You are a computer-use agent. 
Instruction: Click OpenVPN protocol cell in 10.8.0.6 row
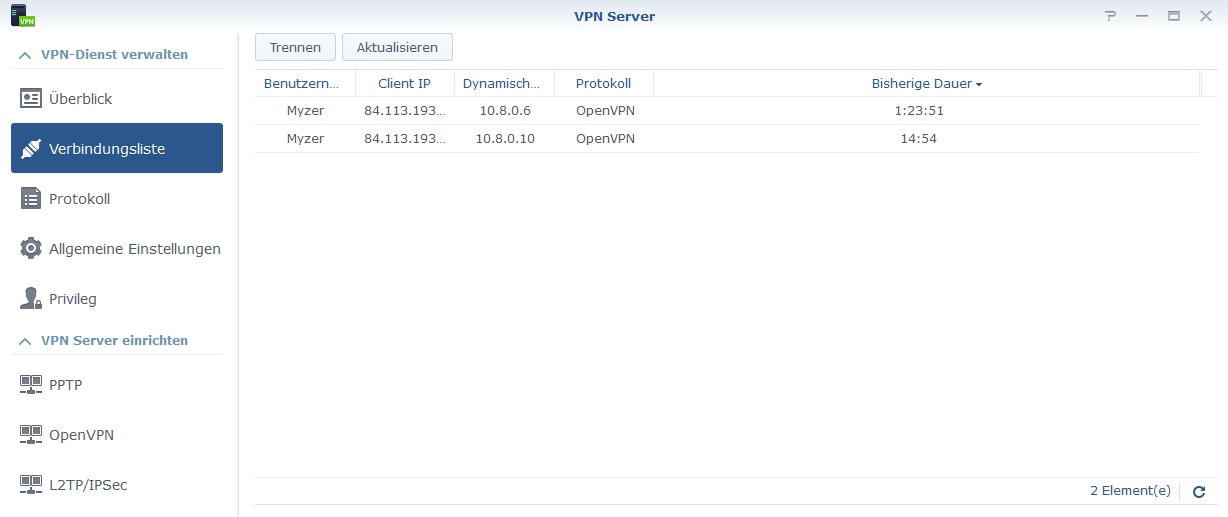pyautogui.click(x=605, y=111)
